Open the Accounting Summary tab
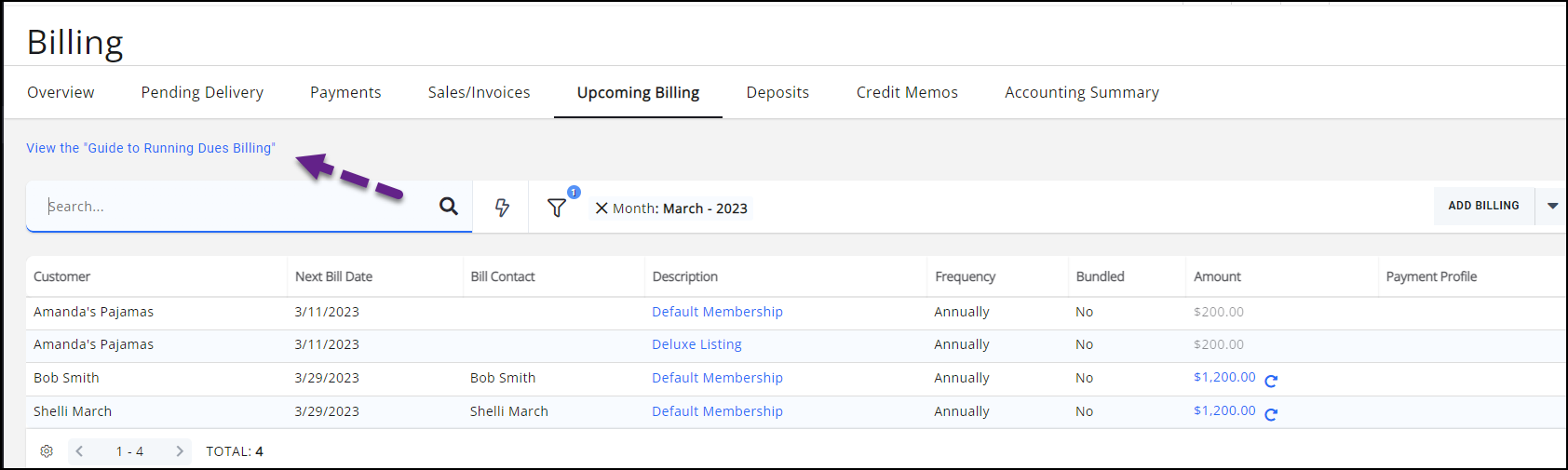1568x470 pixels. tap(1081, 92)
